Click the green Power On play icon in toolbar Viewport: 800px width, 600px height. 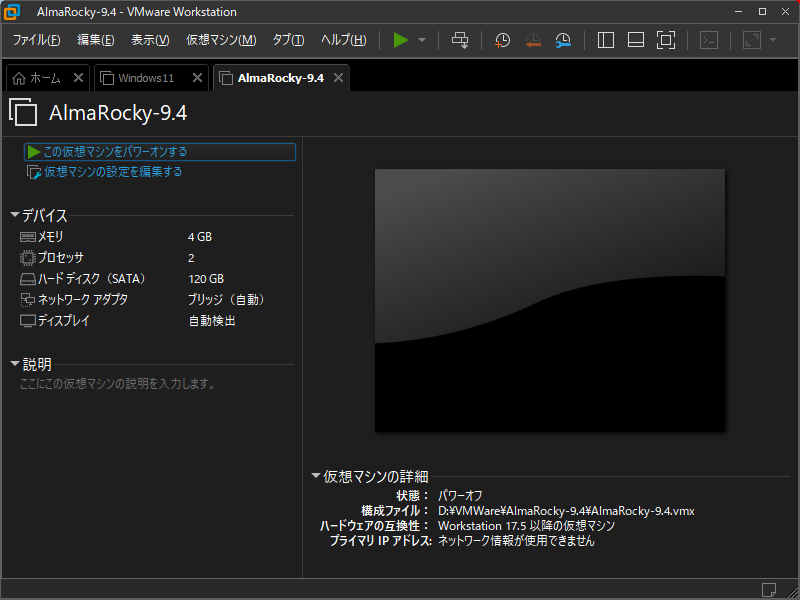[x=401, y=40]
